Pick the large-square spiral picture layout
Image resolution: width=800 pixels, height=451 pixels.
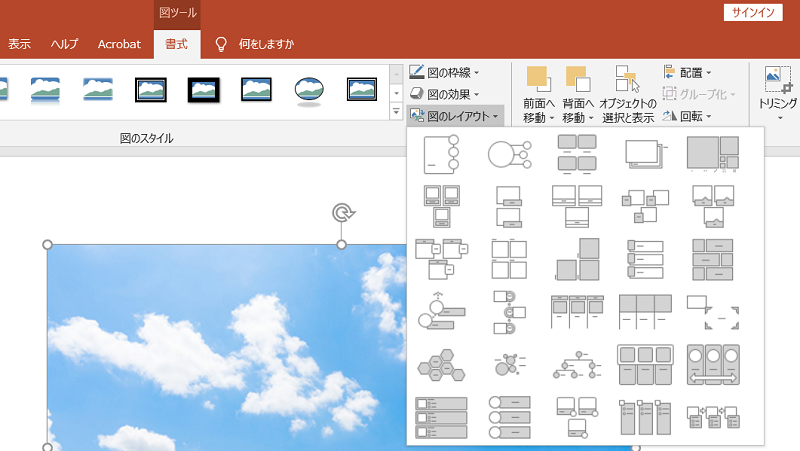(713, 154)
